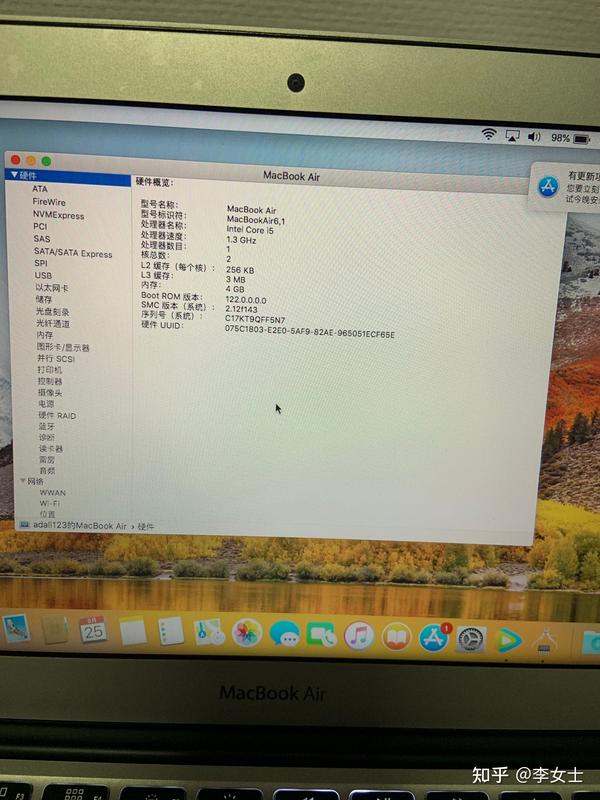Select 电源 power entry in sidebar
This screenshot has height=800, width=600.
tap(46, 404)
